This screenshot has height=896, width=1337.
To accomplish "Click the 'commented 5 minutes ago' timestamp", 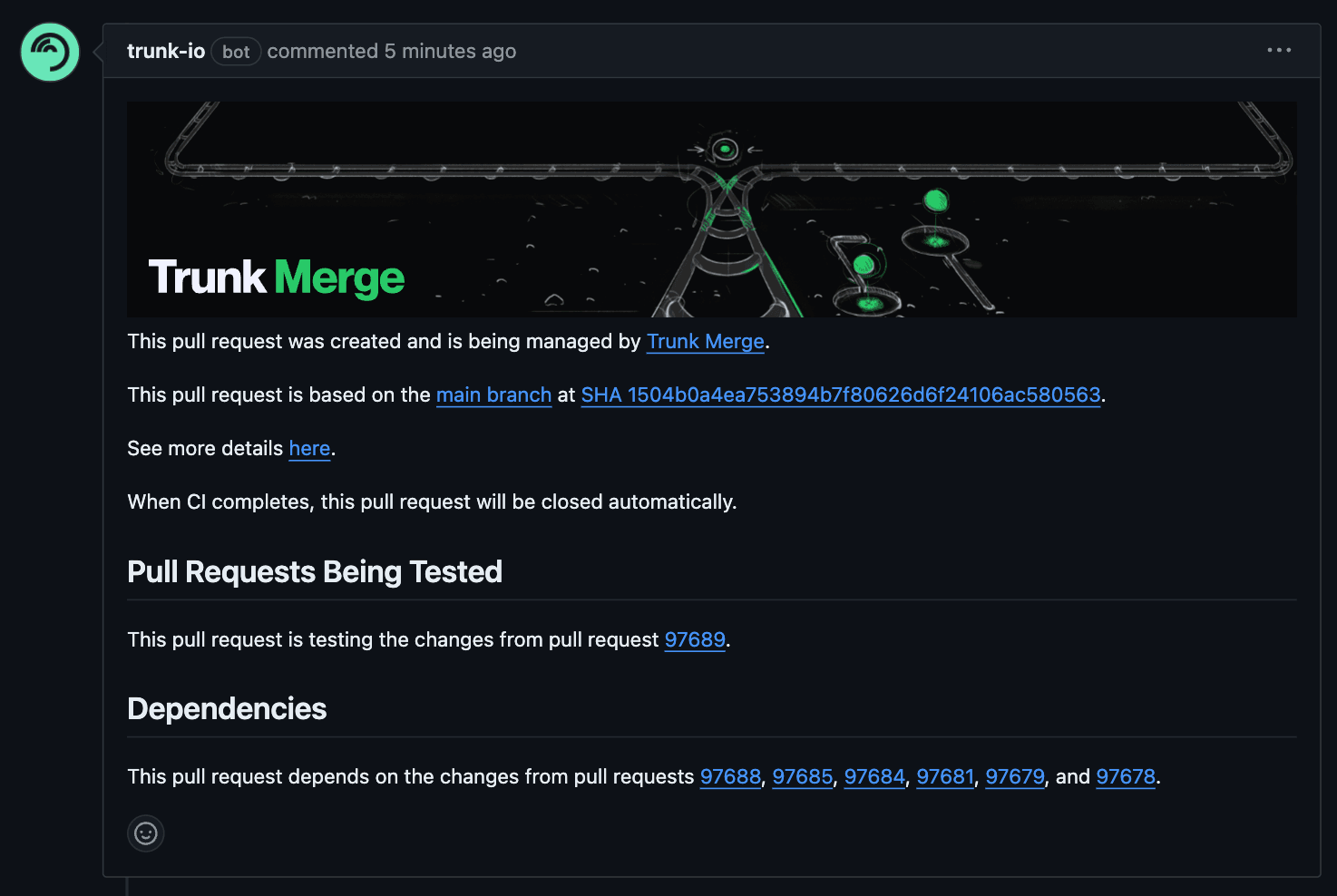I will (392, 52).
